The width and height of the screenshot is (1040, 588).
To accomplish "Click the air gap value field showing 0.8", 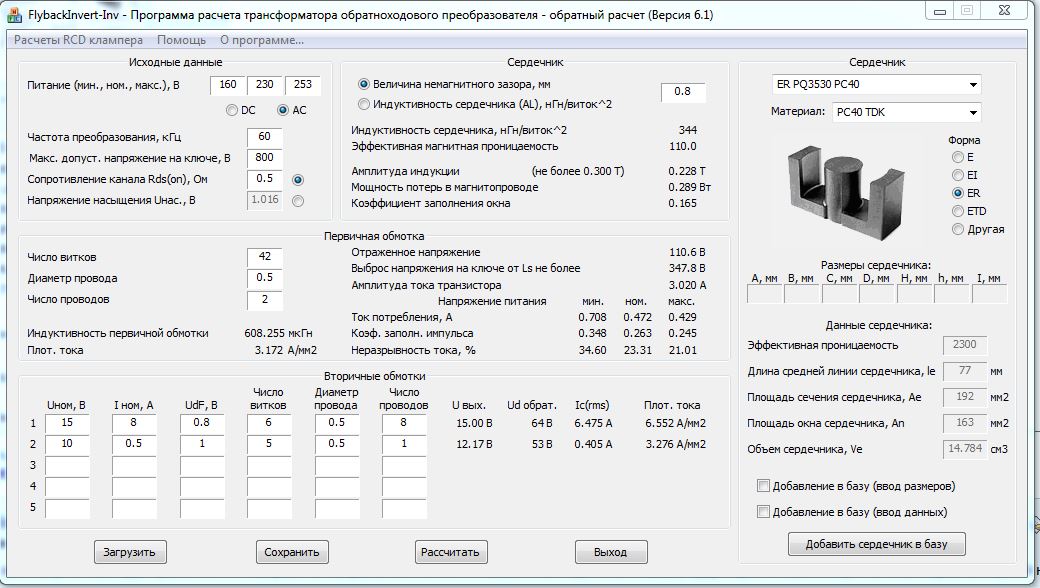I will pyautogui.click(x=682, y=92).
